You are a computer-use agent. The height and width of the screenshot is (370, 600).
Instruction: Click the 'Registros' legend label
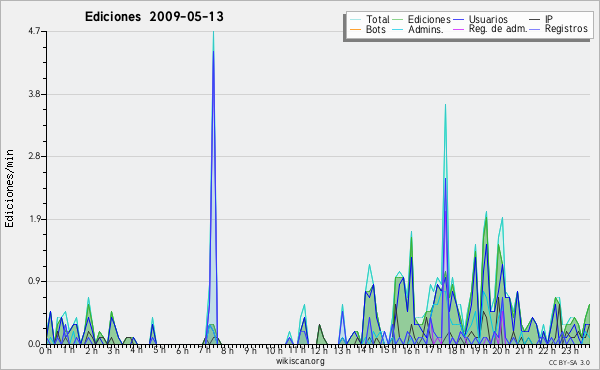pyautogui.click(x=566, y=29)
